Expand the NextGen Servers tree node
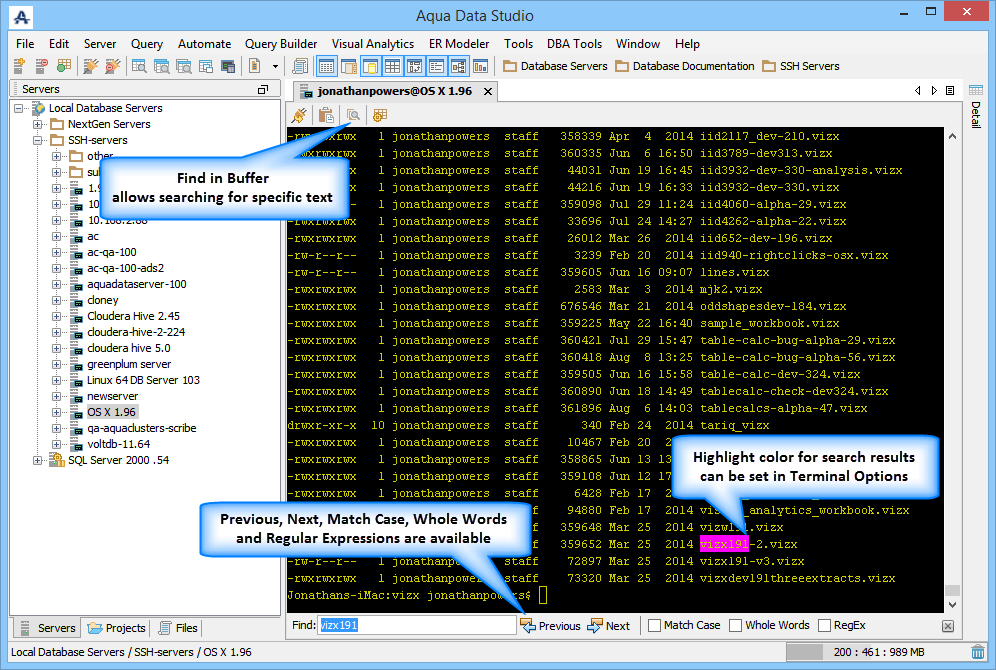The height and width of the screenshot is (670, 996). pos(38,124)
